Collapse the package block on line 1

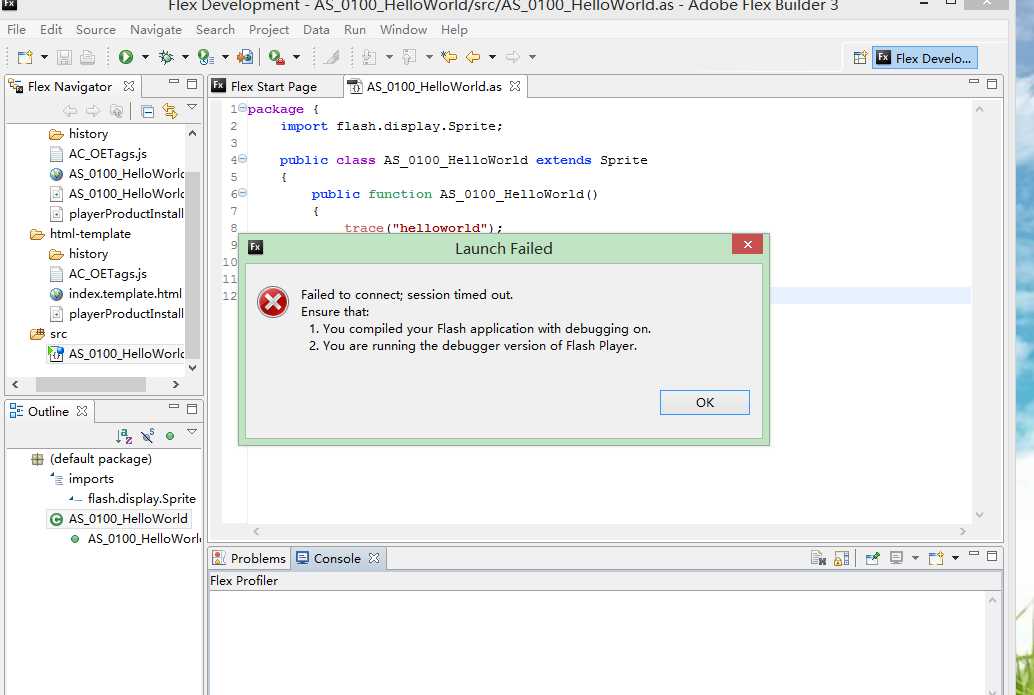(243, 108)
